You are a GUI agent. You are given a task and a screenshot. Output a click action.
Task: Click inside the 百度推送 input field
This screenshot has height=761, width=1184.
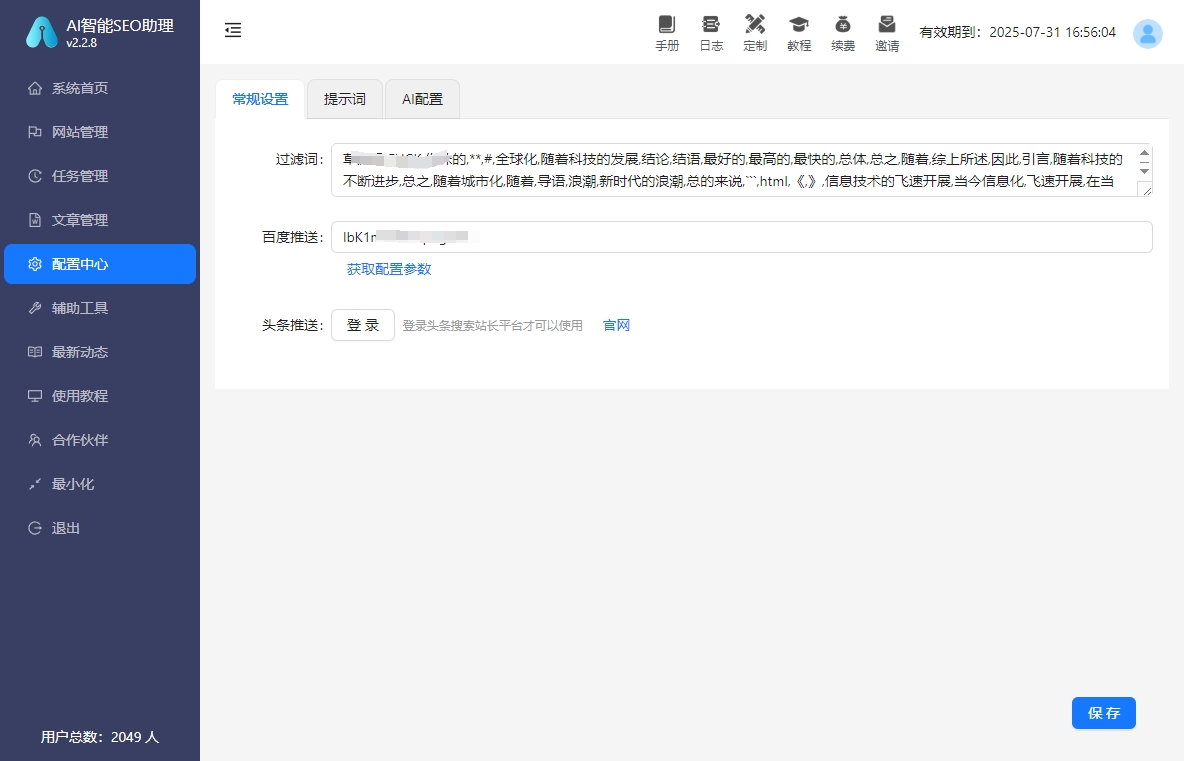[x=700, y=237]
